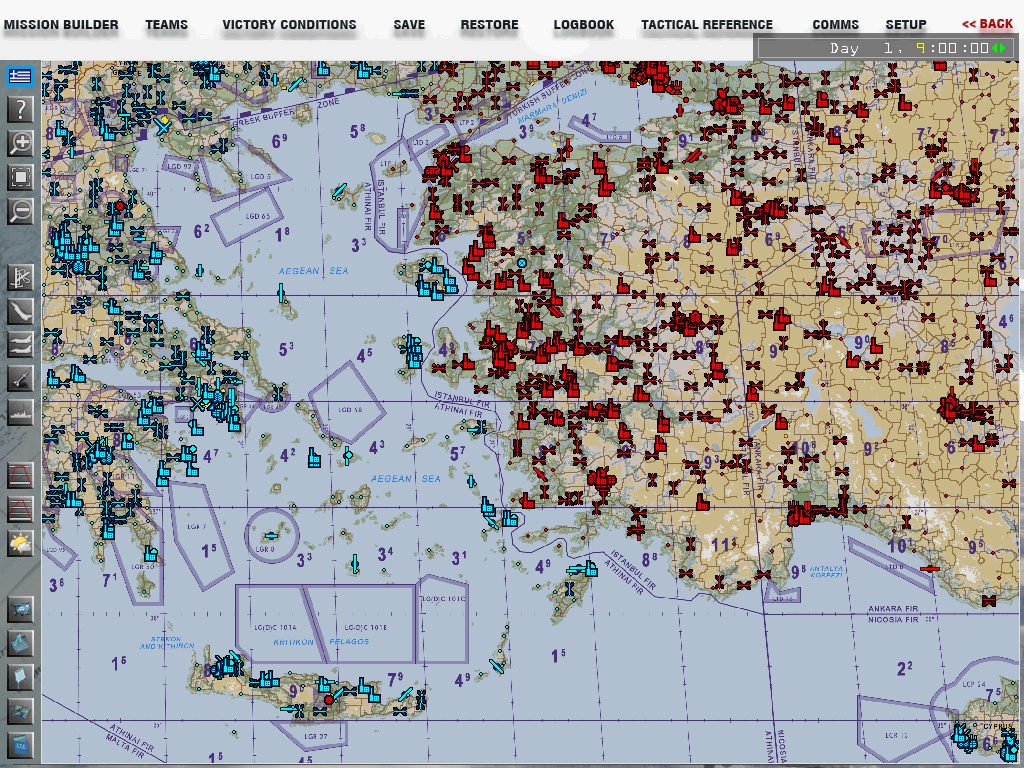
Task: Select the yellow hour digit 9 in the clock
Action: [920, 48]
